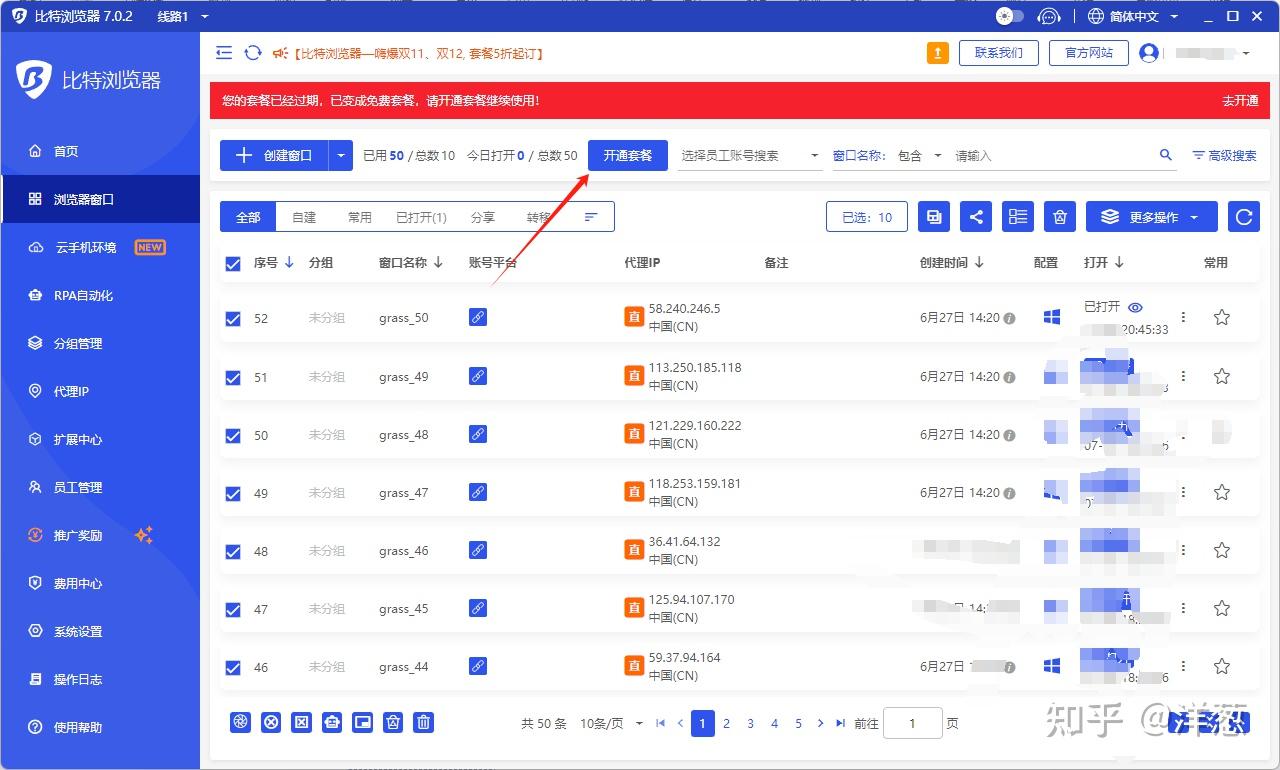This screenshot has width=1280, height=770.
Task: Click the proxy link icon for grass_49
Action: [x=477, y=374]
